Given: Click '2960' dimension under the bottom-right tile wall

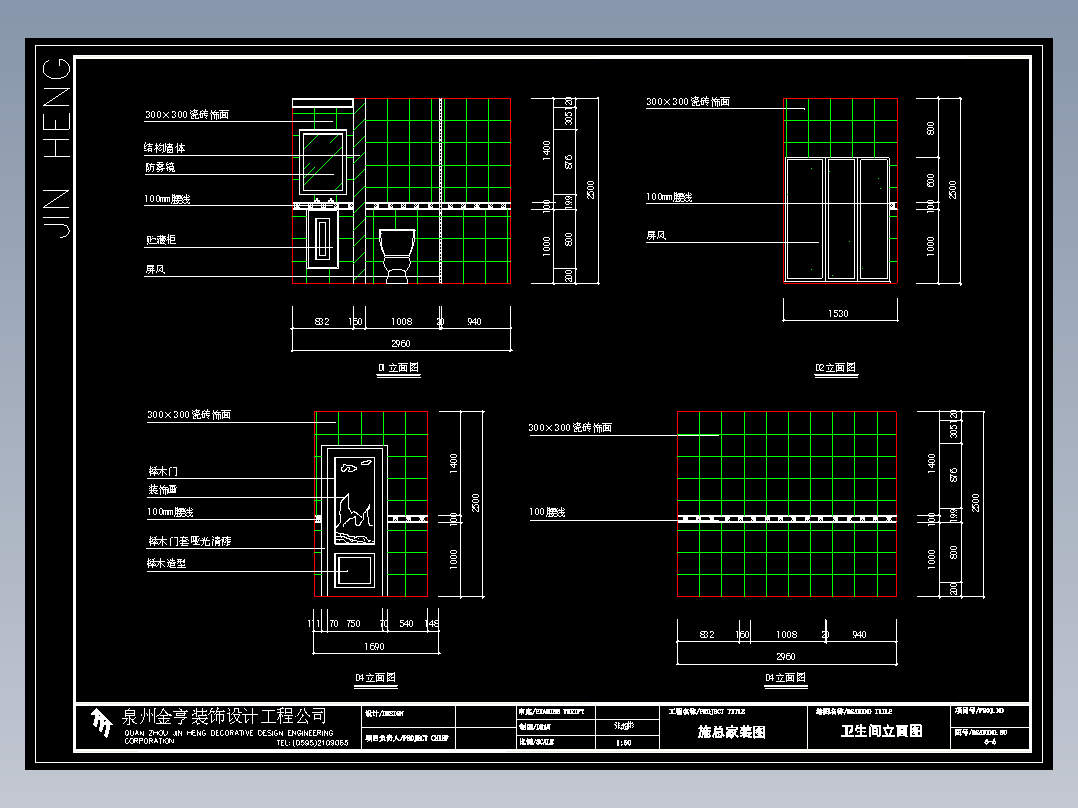Looking at the screenshot, I should (x=786, y=657).
